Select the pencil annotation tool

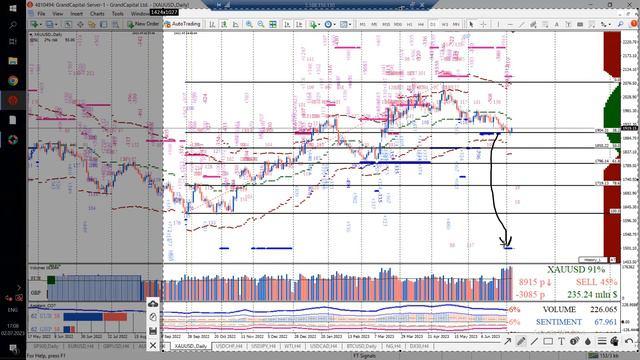(521, 341)
